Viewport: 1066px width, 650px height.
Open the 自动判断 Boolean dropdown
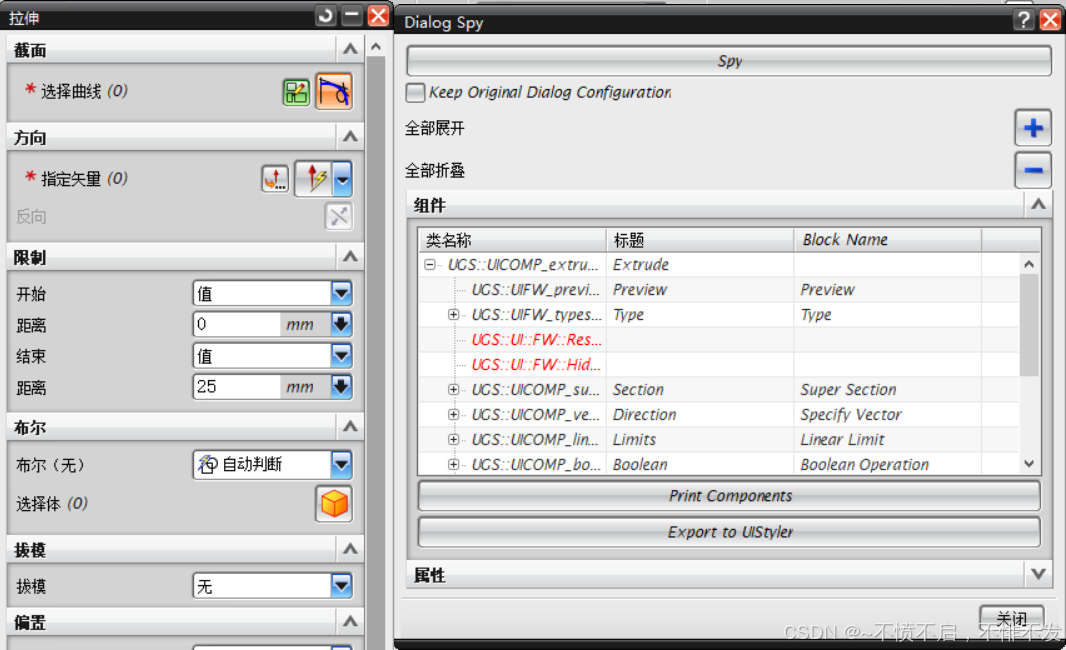342,464
